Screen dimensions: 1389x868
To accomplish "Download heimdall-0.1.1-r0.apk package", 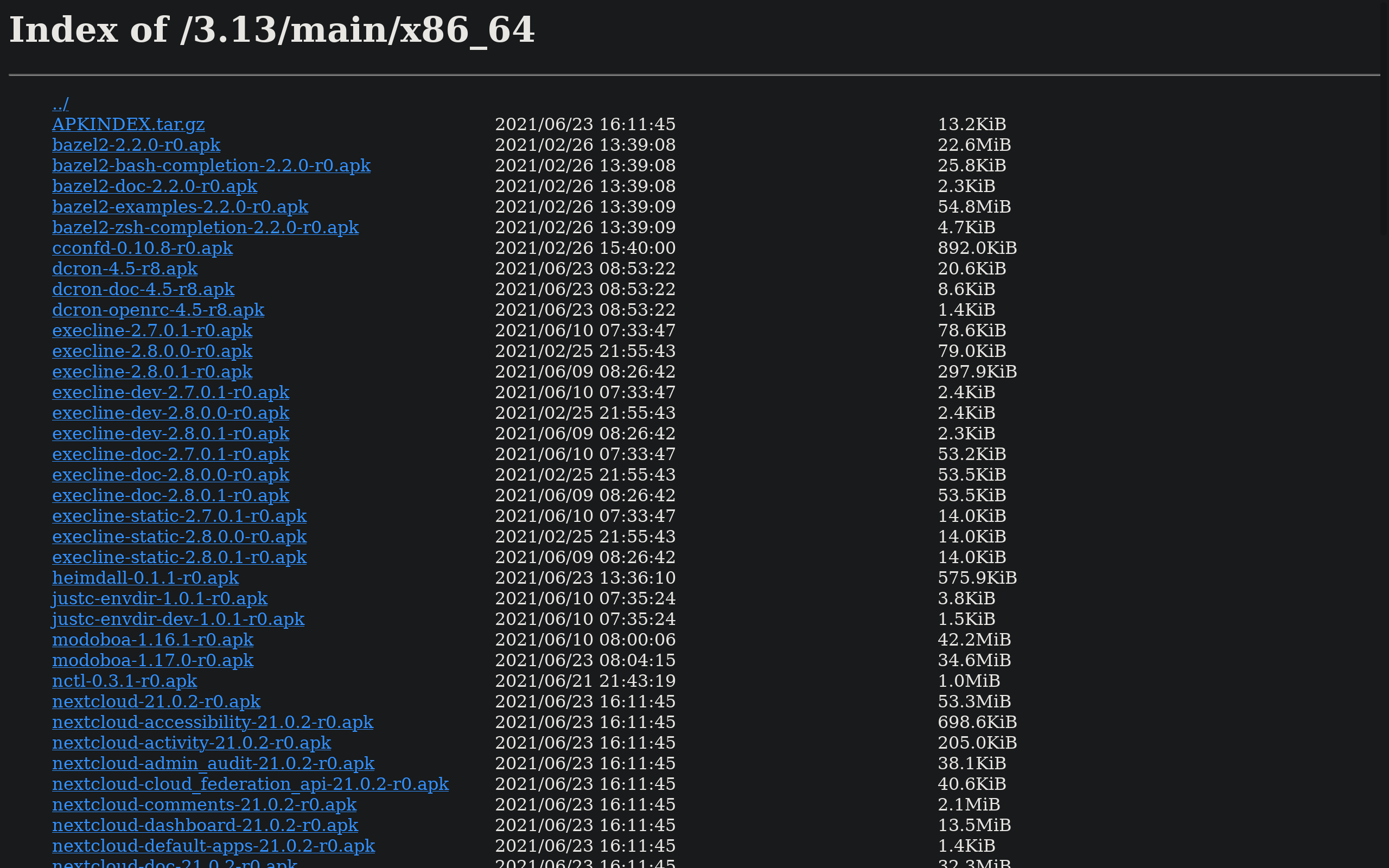I will (x=145, y=578).
